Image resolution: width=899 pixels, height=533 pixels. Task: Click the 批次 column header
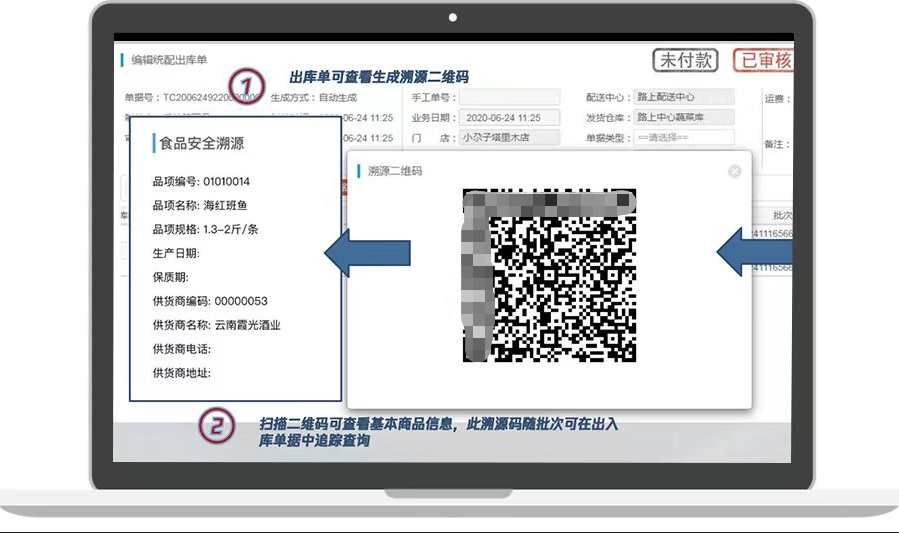coord(781,215)
